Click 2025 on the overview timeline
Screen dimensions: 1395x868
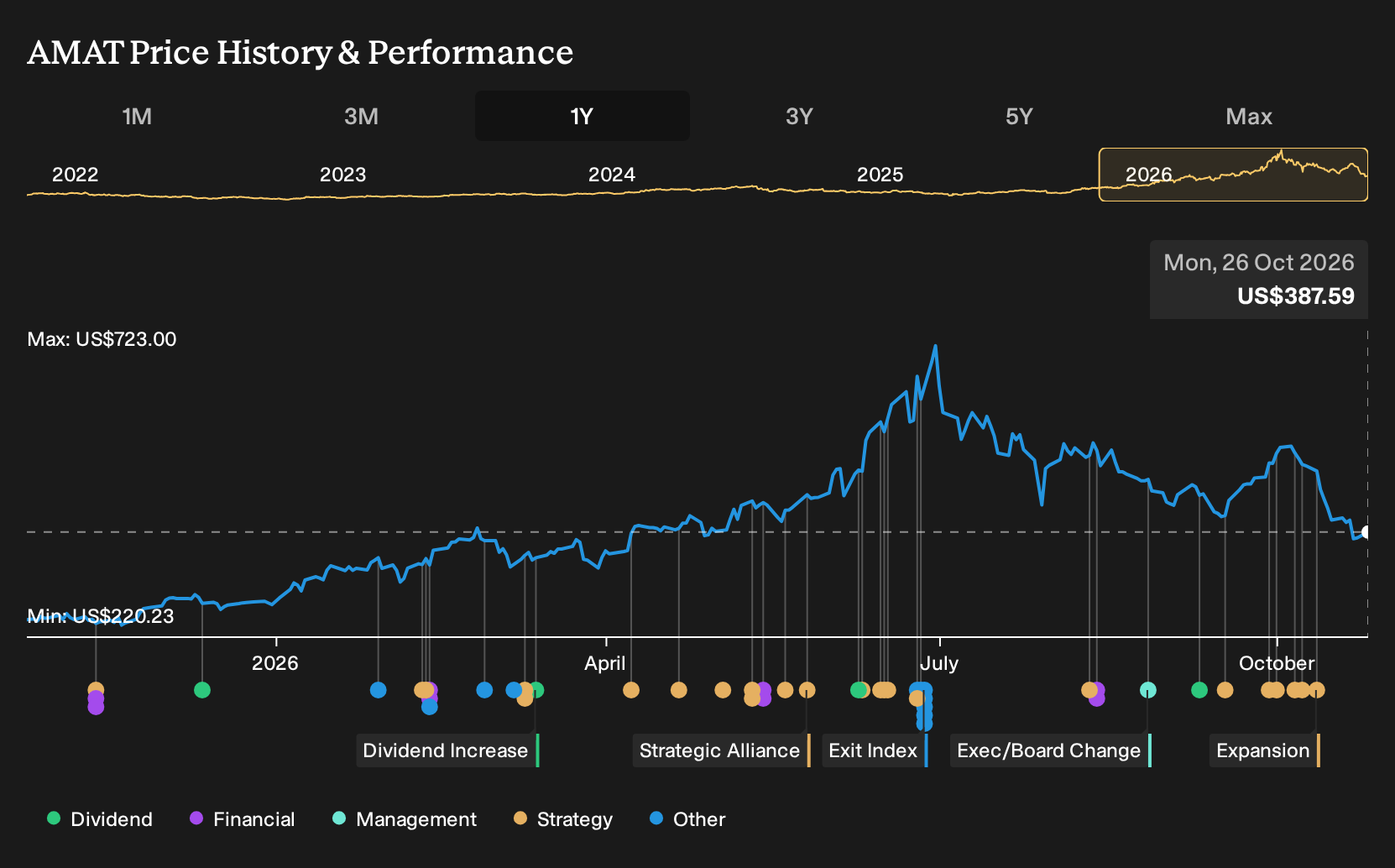coord(880,175)
